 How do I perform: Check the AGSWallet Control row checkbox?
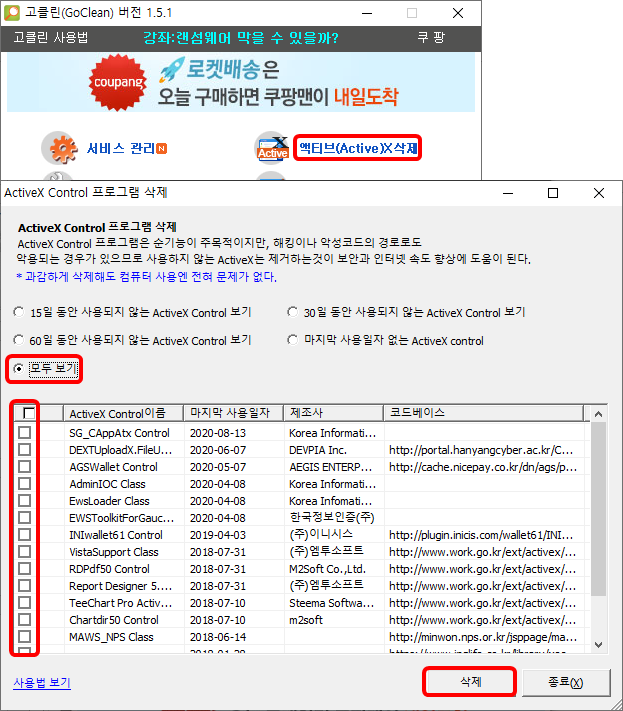(24, 467)
